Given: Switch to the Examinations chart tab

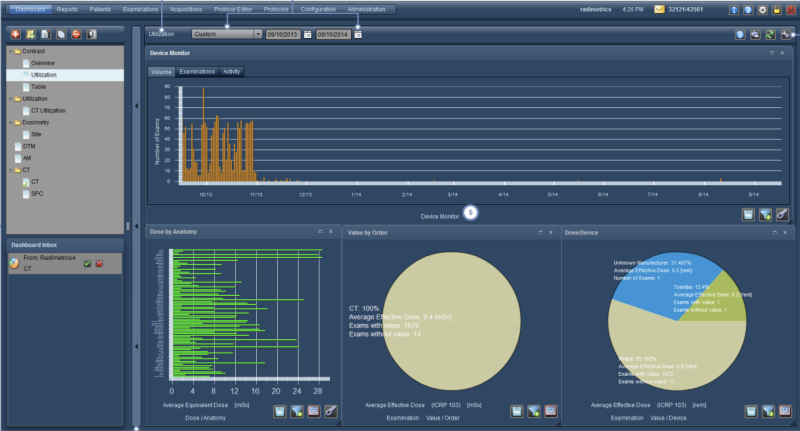Looking at the screenshot, I should (197, 72).
